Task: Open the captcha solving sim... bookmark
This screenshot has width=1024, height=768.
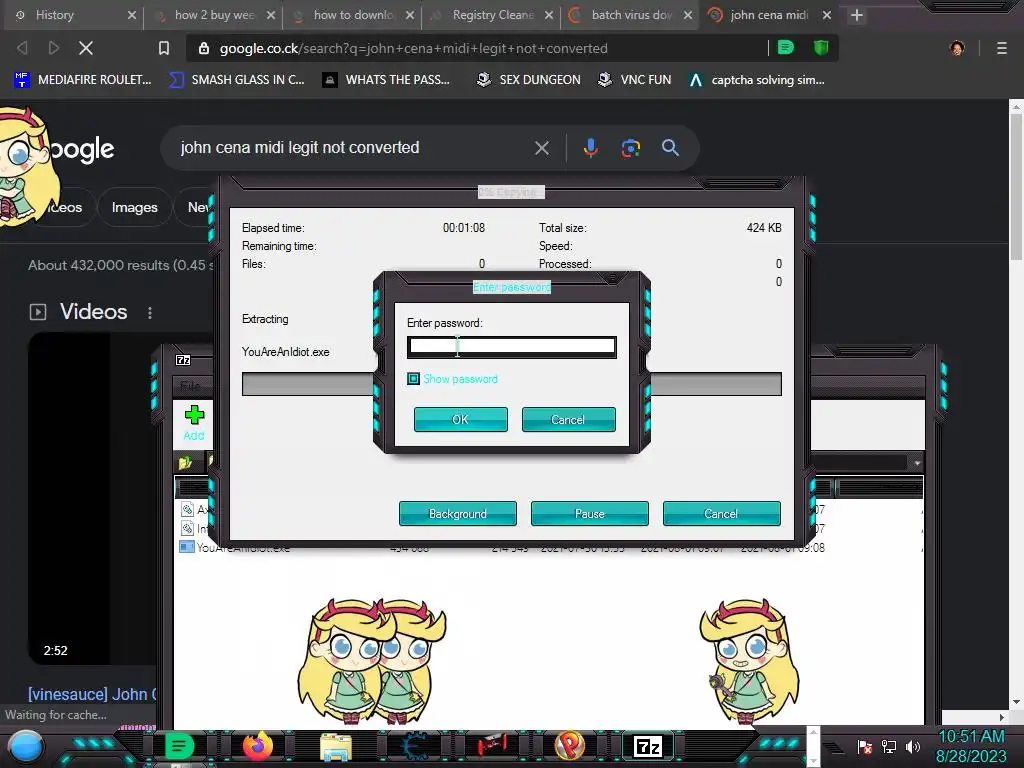Action: [758, 80]
